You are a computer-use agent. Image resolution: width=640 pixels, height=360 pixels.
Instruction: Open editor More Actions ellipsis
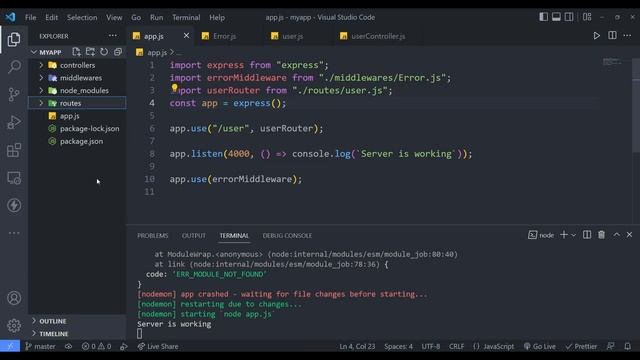(x=627, y=36)
